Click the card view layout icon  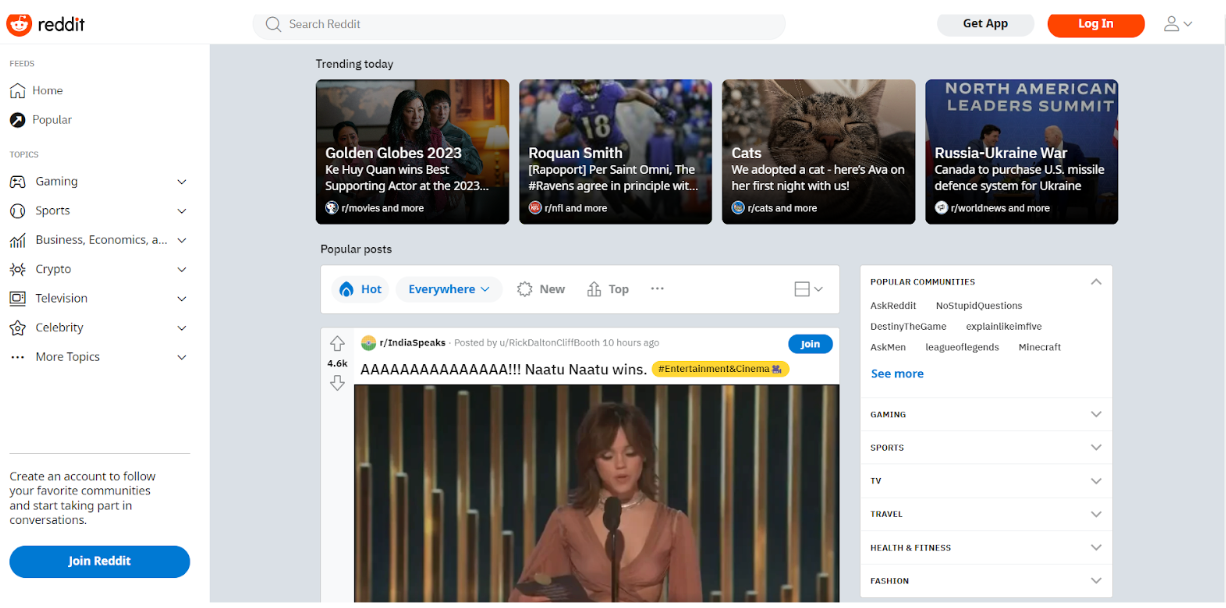pyautogui.click(x=802, y=289)
